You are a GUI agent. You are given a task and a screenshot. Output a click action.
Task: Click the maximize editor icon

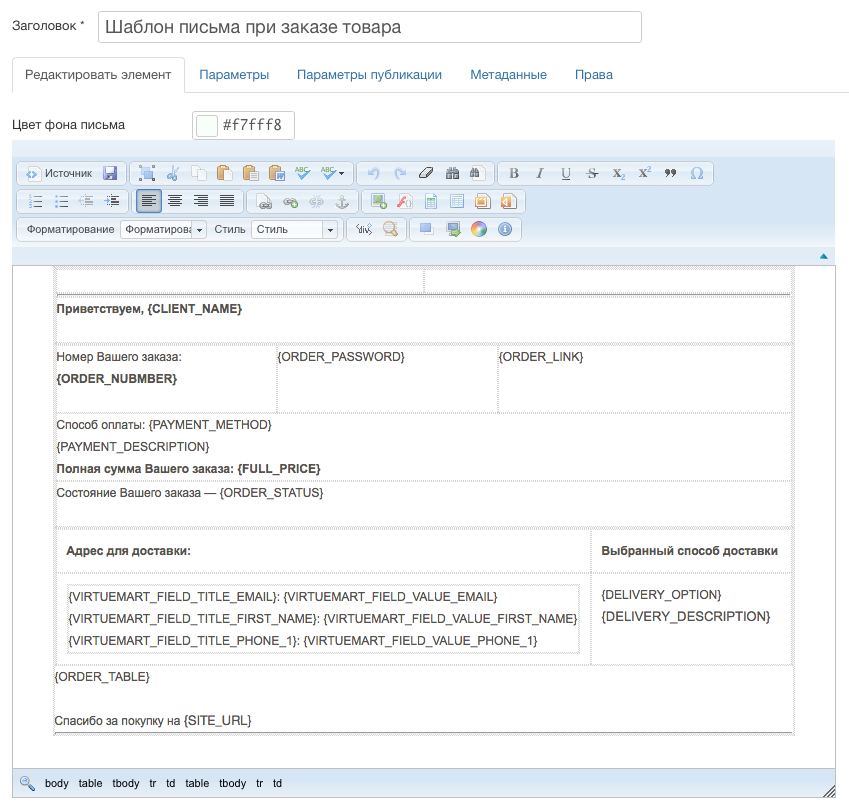click(426, 230)
